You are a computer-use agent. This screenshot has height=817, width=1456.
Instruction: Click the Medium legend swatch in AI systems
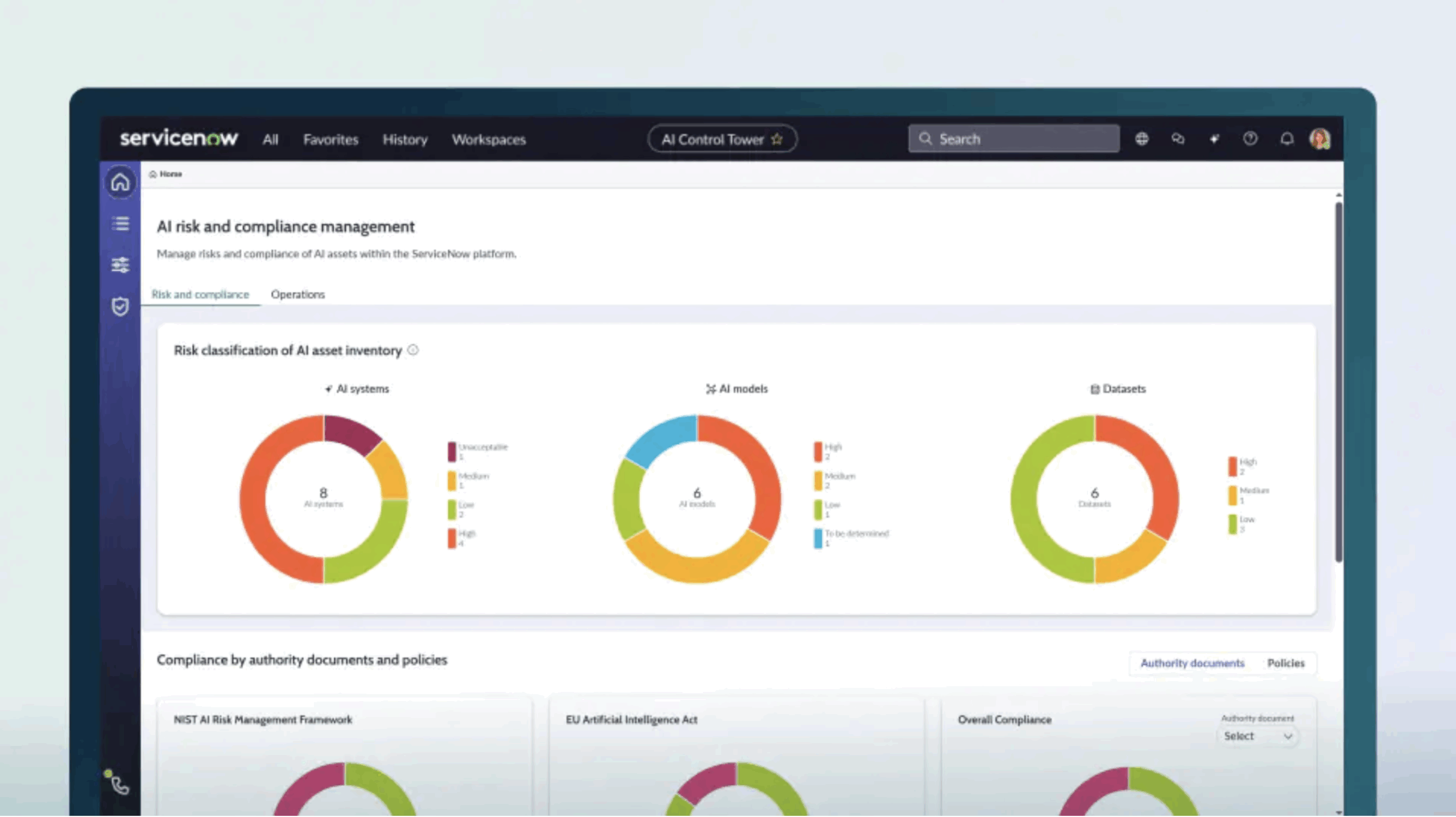point(452,480)
